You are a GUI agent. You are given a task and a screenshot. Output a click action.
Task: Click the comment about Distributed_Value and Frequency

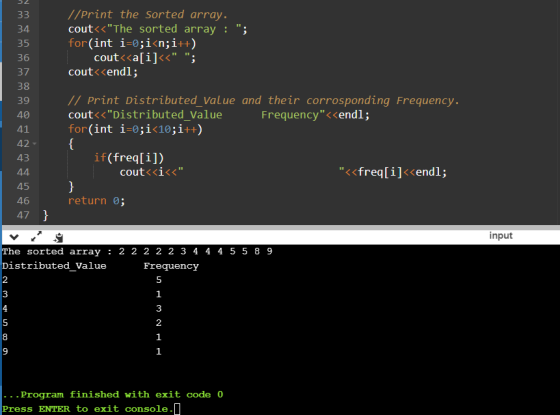(264, 100)
